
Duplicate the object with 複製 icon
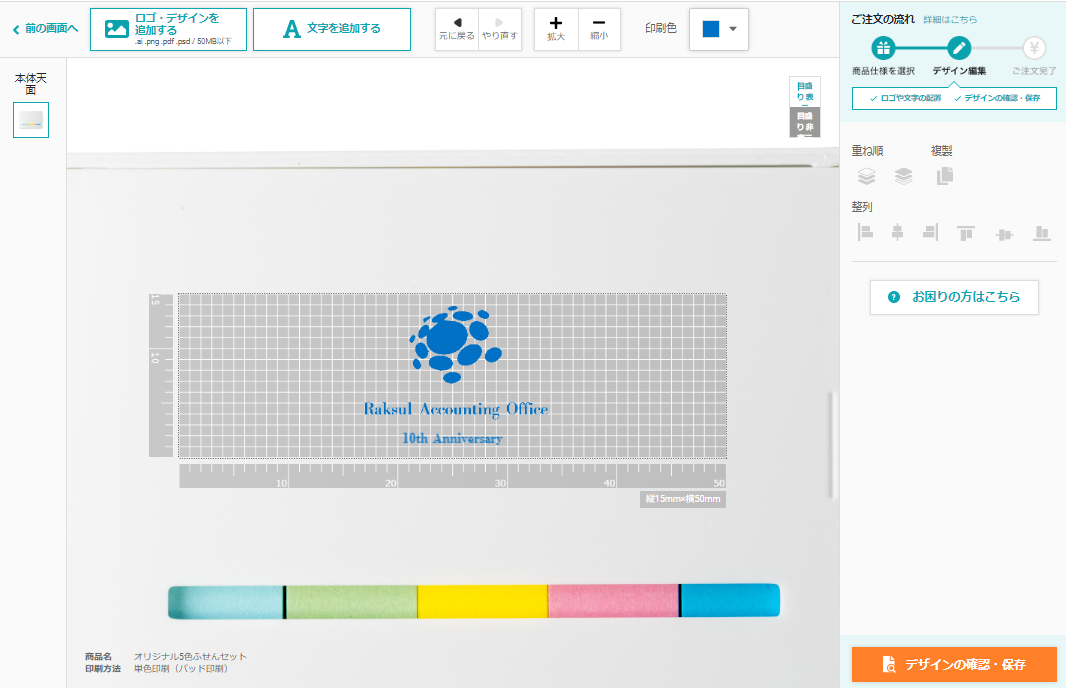[x=945, y=176]
